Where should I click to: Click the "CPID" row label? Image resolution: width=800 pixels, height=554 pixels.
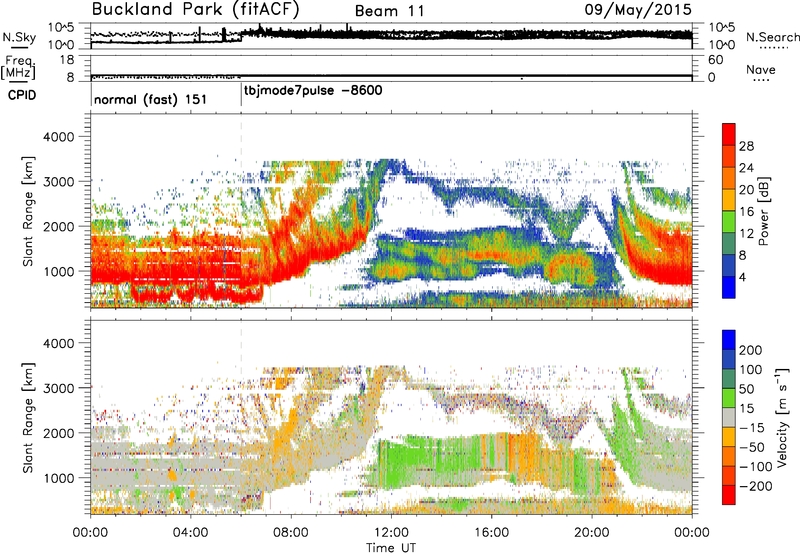pos(22,95)
